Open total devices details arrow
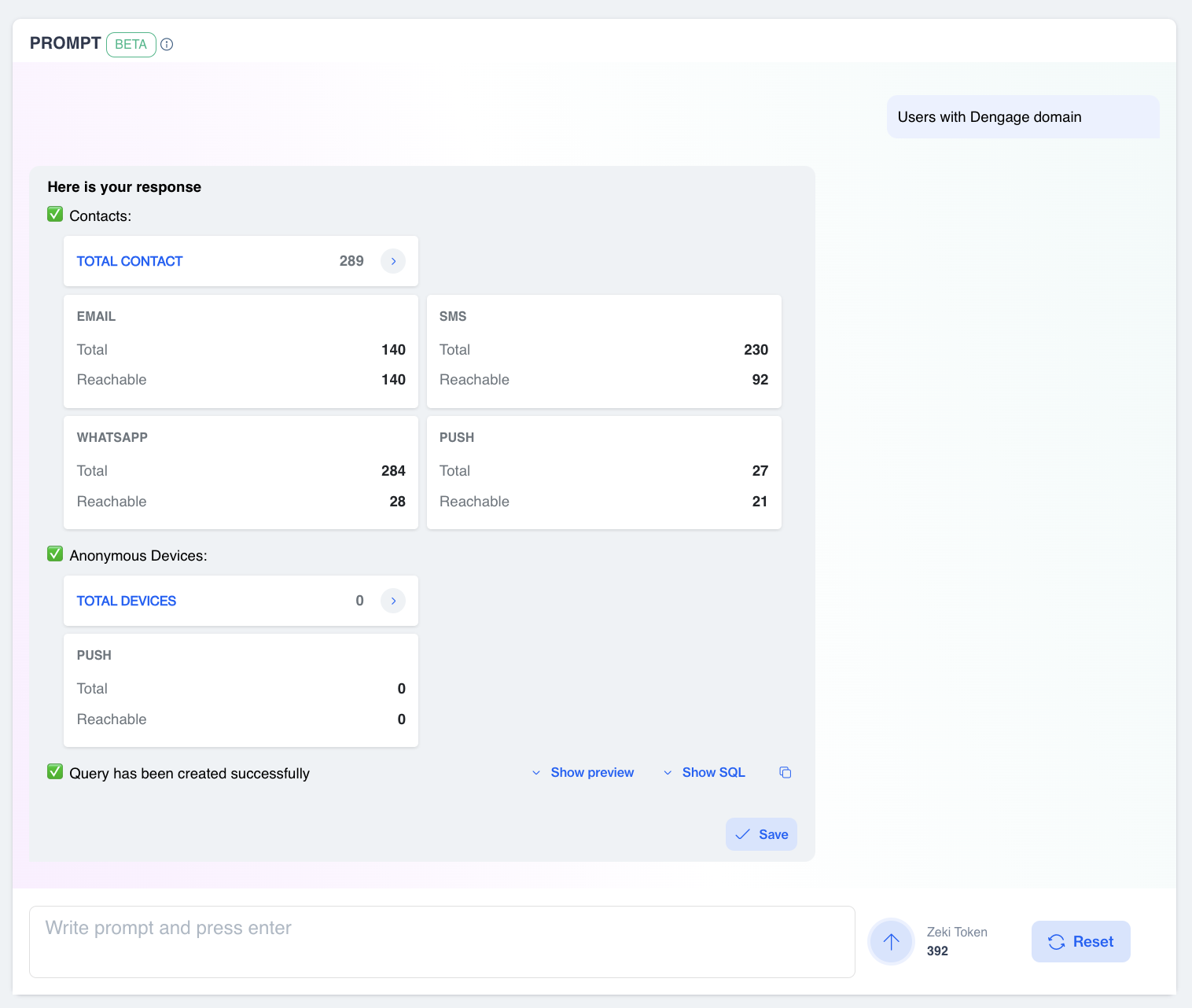This screenshot has height=1008, width=1192. [x=393, y=601]
